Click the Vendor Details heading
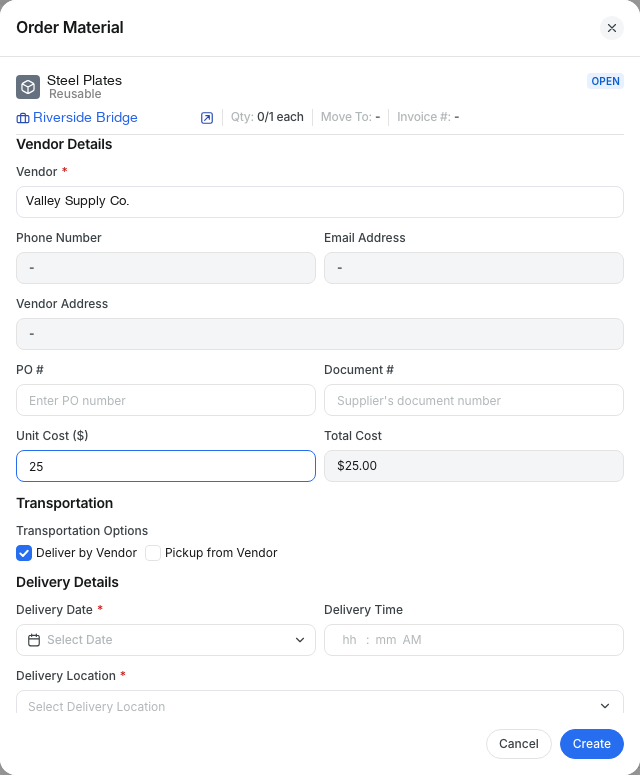This screenshot has width=640, height=775. (64, 144)
